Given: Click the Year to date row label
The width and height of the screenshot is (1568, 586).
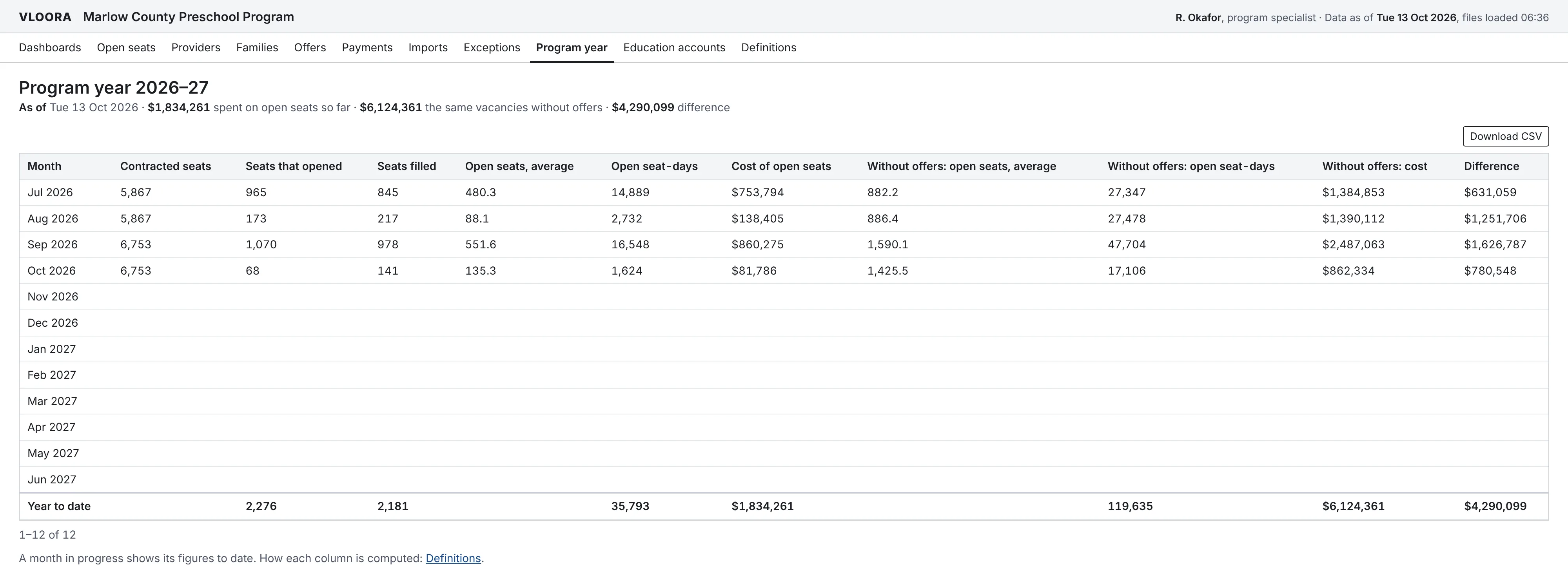Looking at the screenshot, I should [x=59, y=506].
